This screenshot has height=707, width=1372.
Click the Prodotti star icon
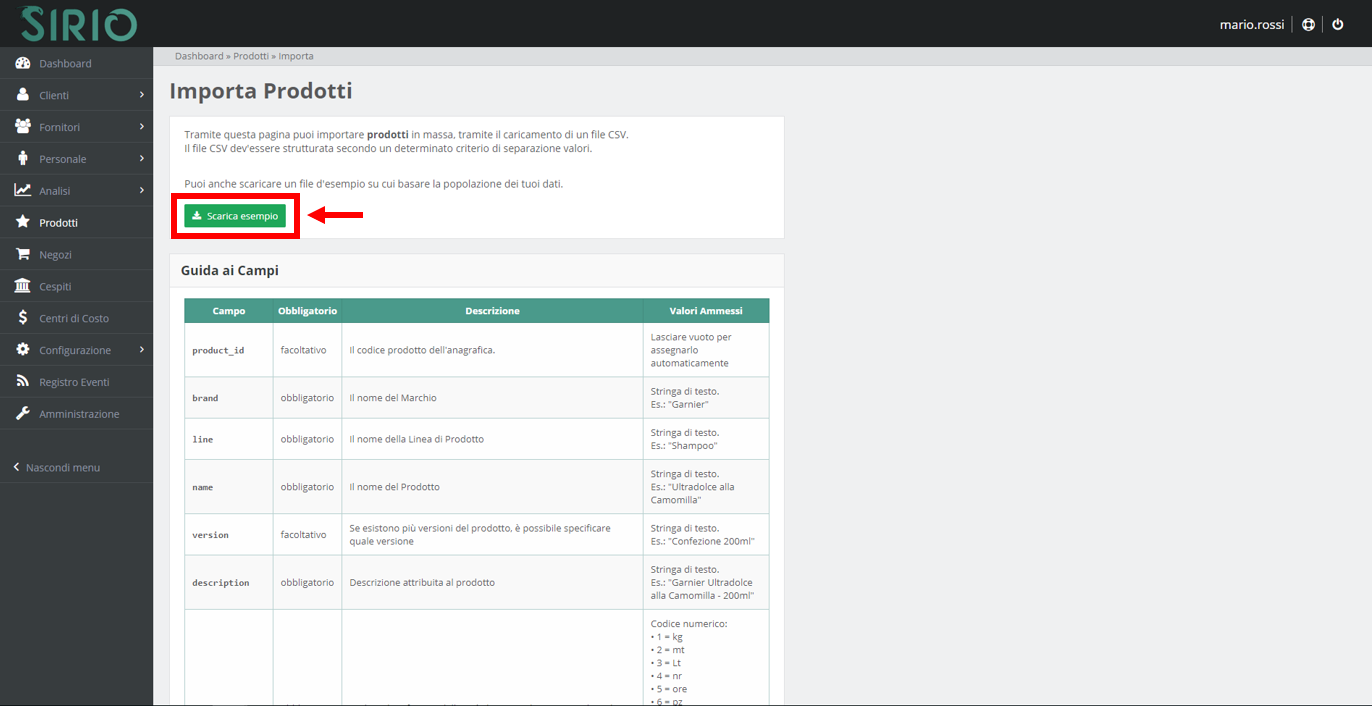(x=22, y=222)
